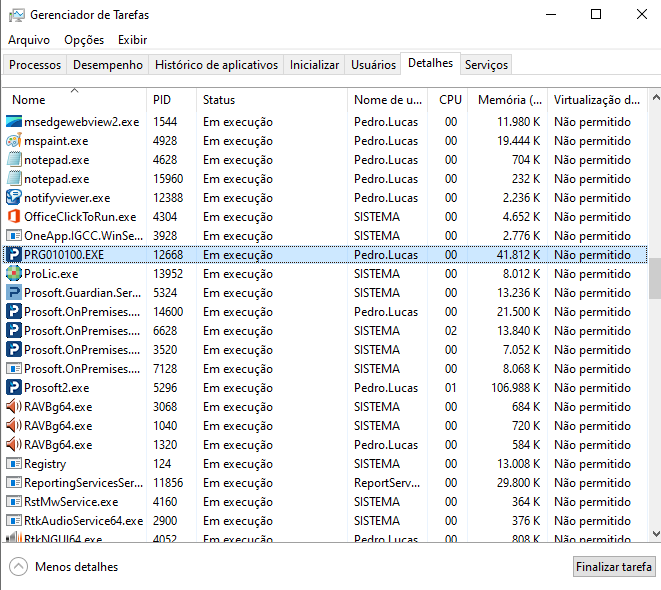
Task: Click the msedgewebview2.exe icon
Action: (x=14, y=122)
